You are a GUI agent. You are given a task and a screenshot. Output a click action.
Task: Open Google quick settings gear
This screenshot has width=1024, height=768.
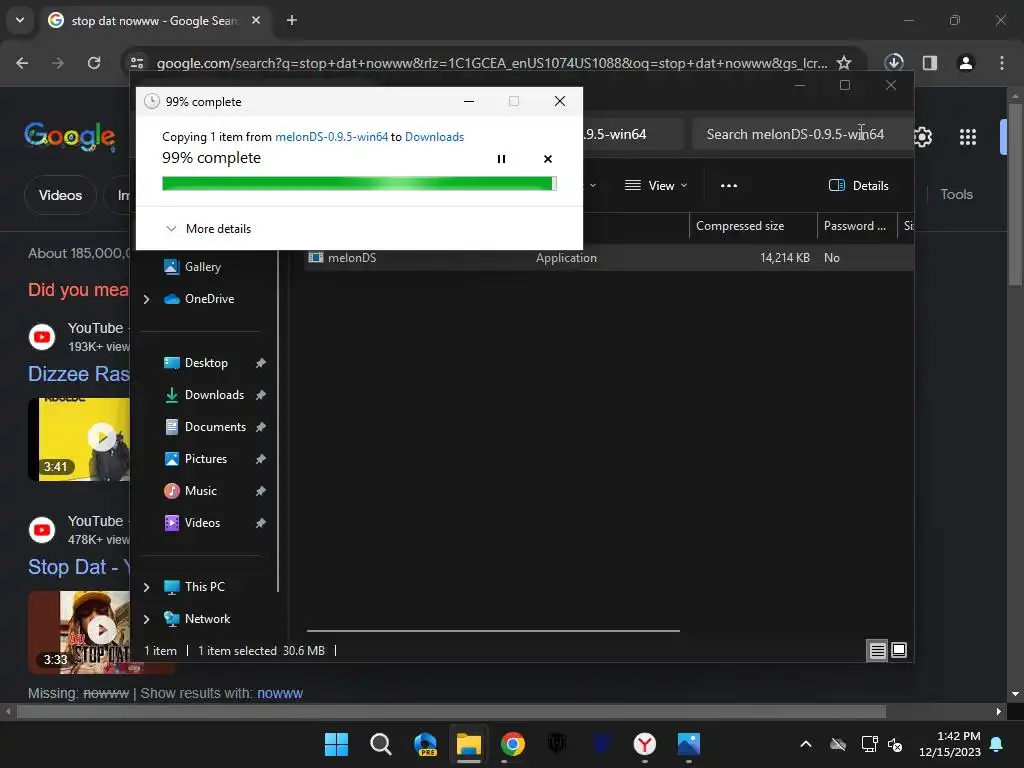tap(922, 136)
